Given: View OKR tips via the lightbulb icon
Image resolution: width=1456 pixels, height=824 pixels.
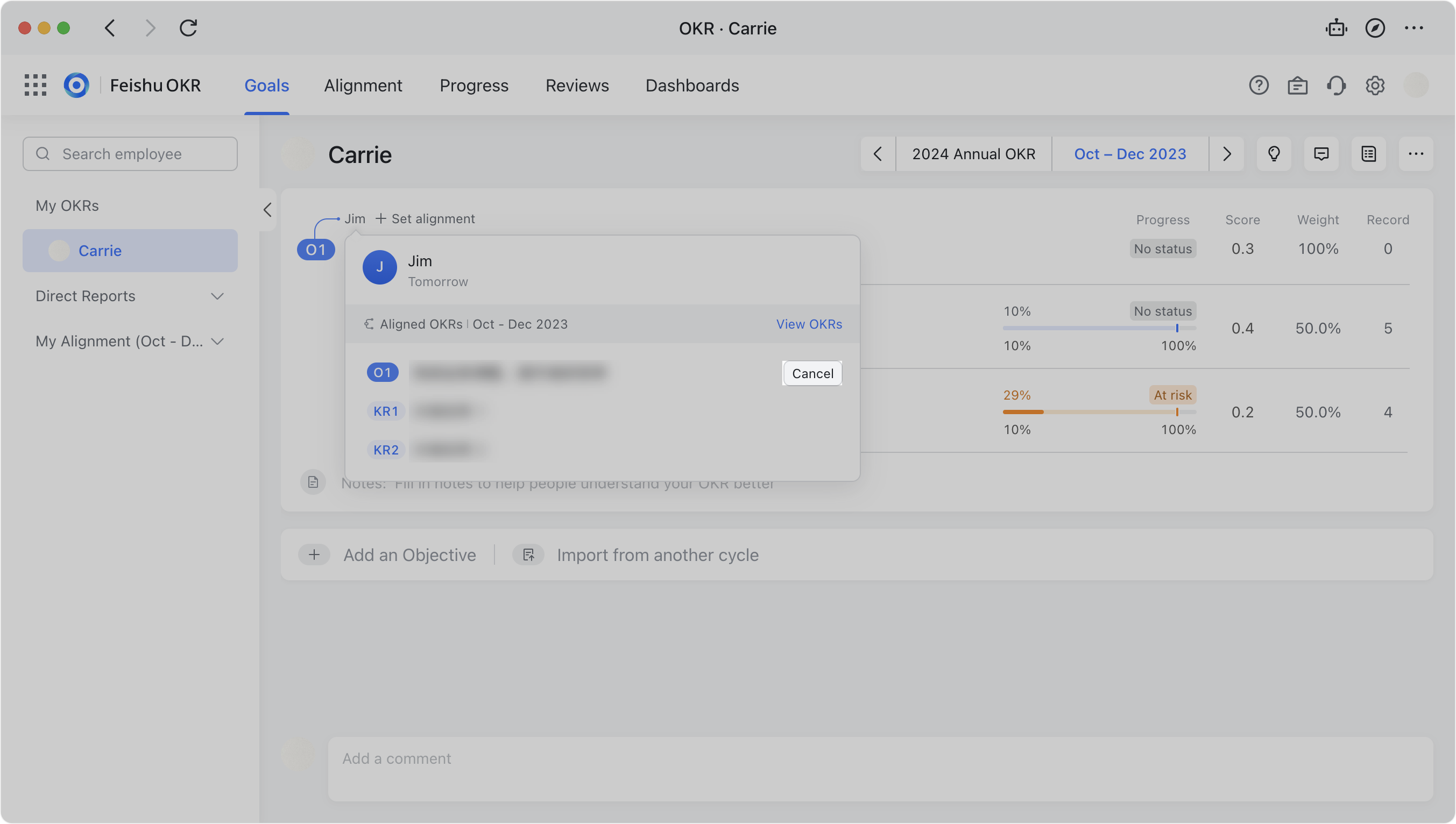Looking at the screenshot, I should [1274, 153].
